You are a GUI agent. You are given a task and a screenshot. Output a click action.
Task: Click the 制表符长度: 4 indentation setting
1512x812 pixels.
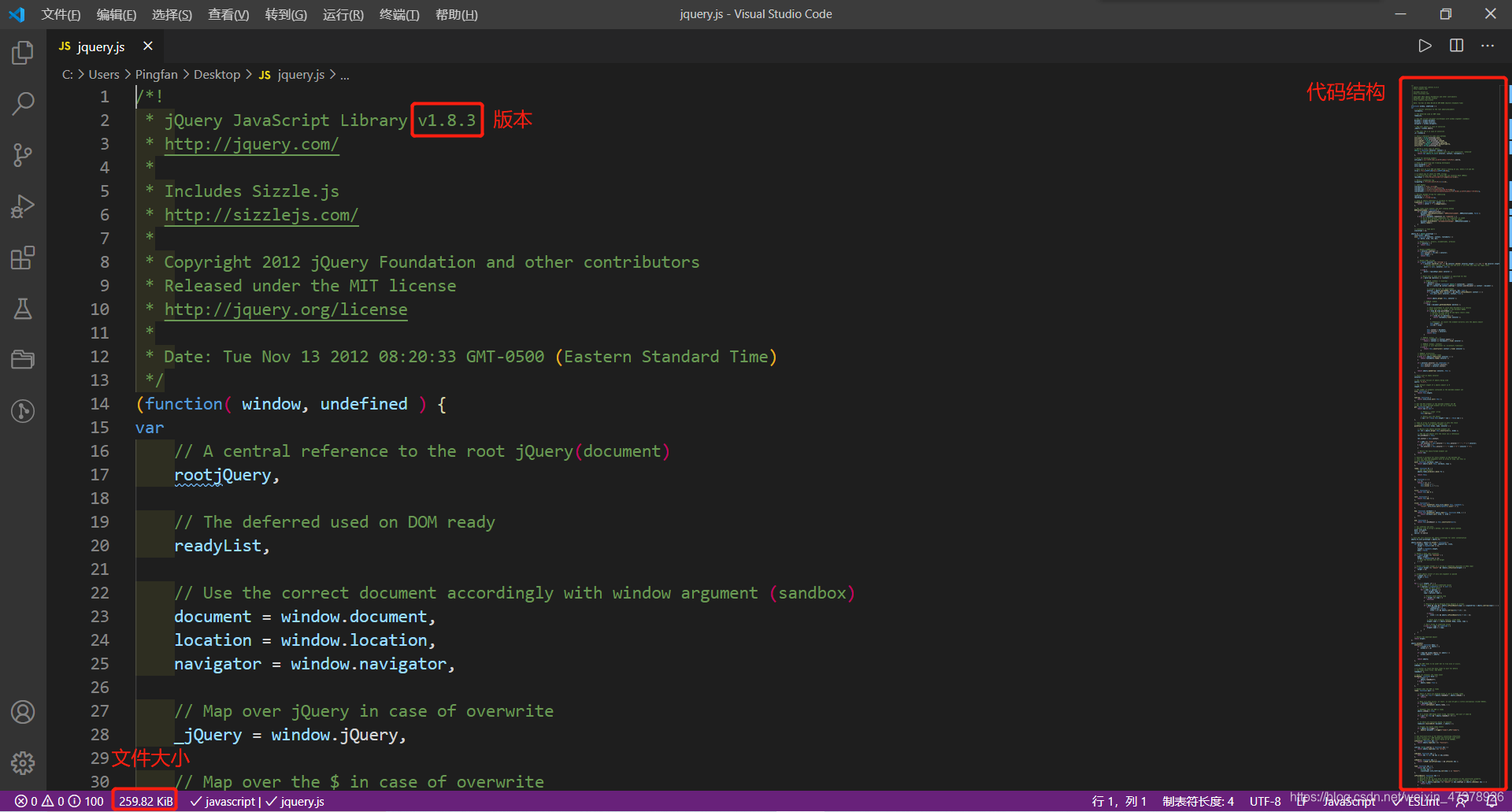coord(1199,801)
